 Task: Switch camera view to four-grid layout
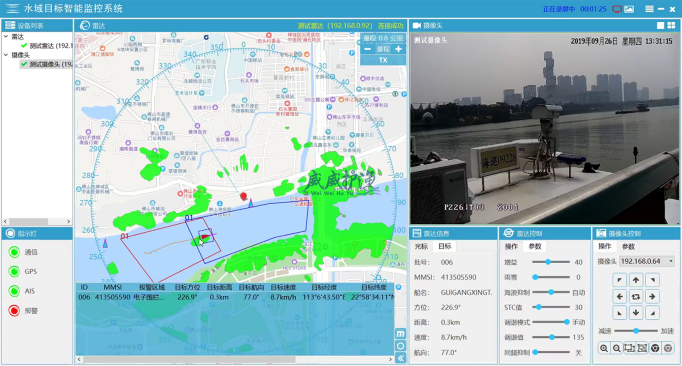[671, 26]
